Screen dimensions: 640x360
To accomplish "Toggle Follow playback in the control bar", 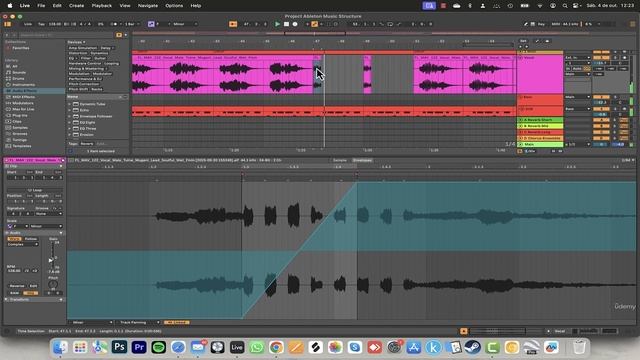I will click(x=233, y=24).
